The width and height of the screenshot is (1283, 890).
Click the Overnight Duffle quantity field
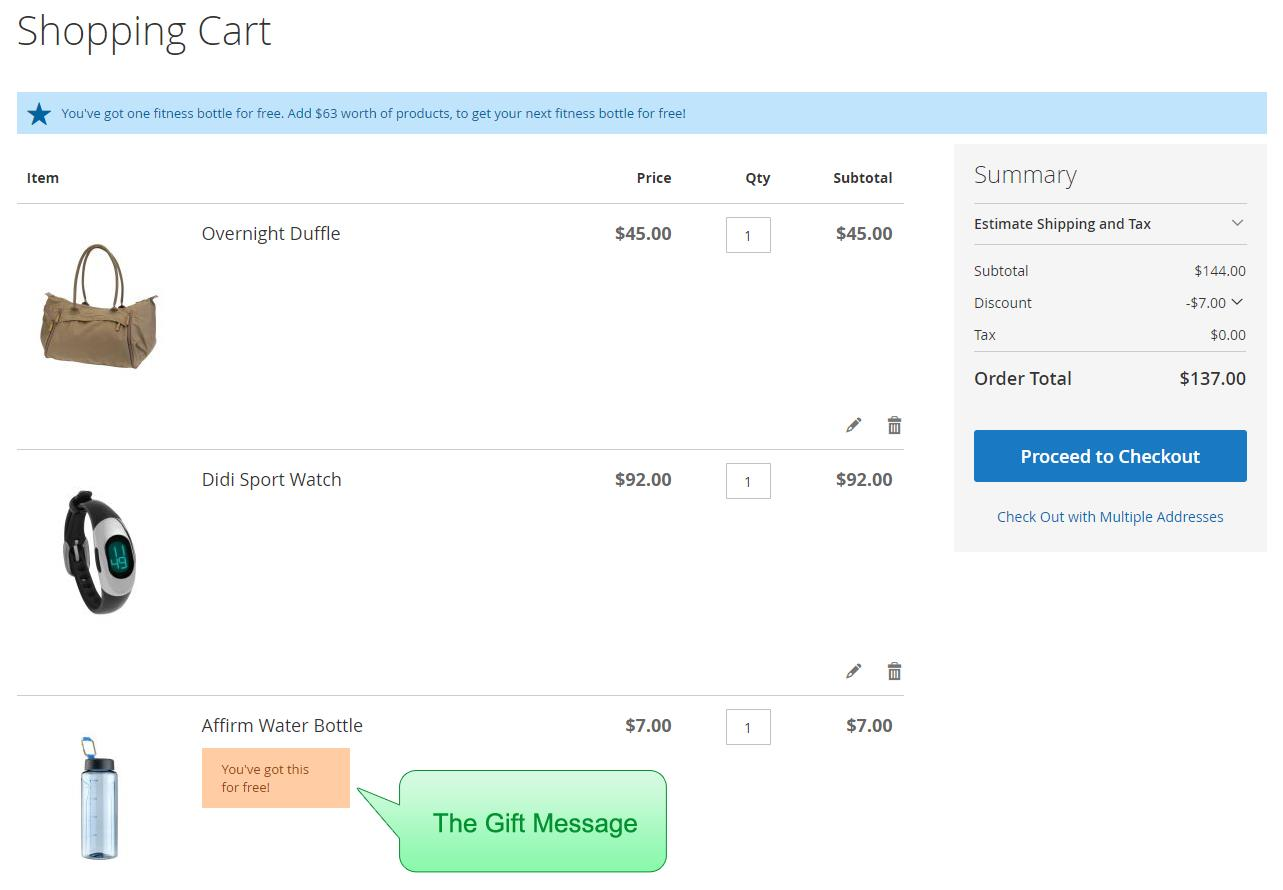tap(748, 235)
